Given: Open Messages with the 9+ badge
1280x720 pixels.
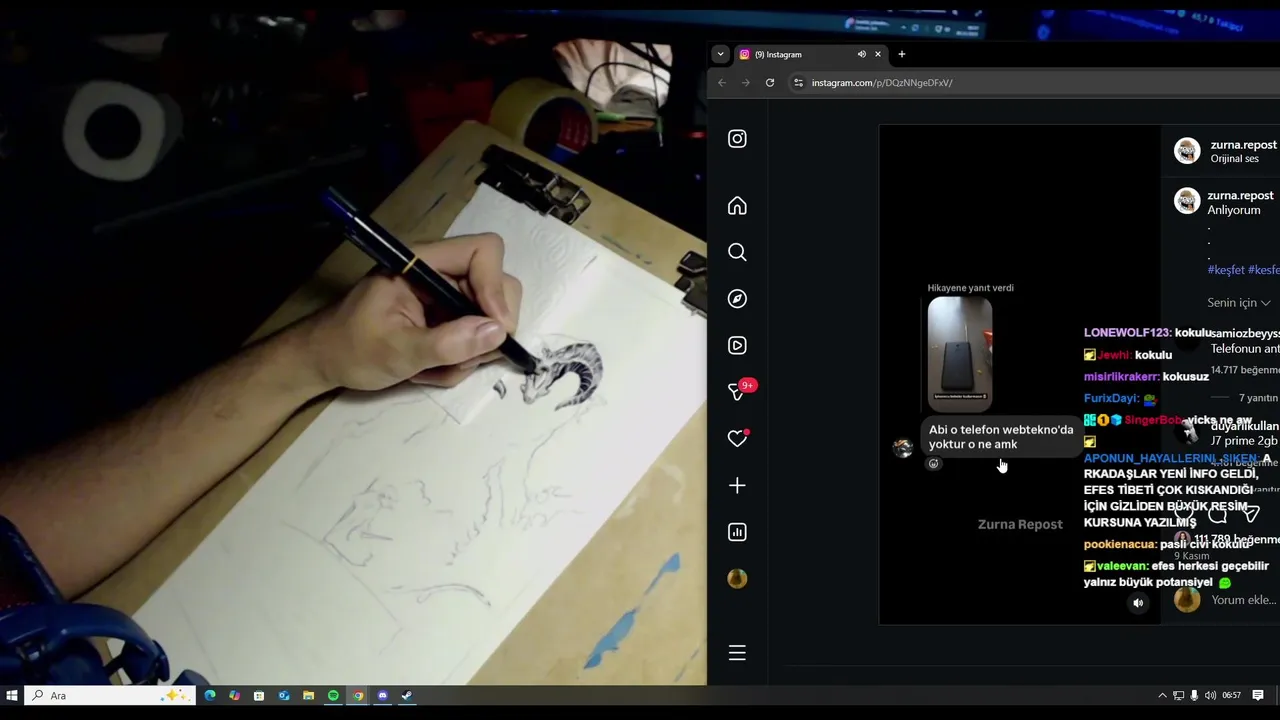Looking at the screenshot, I should pos(739,391).
